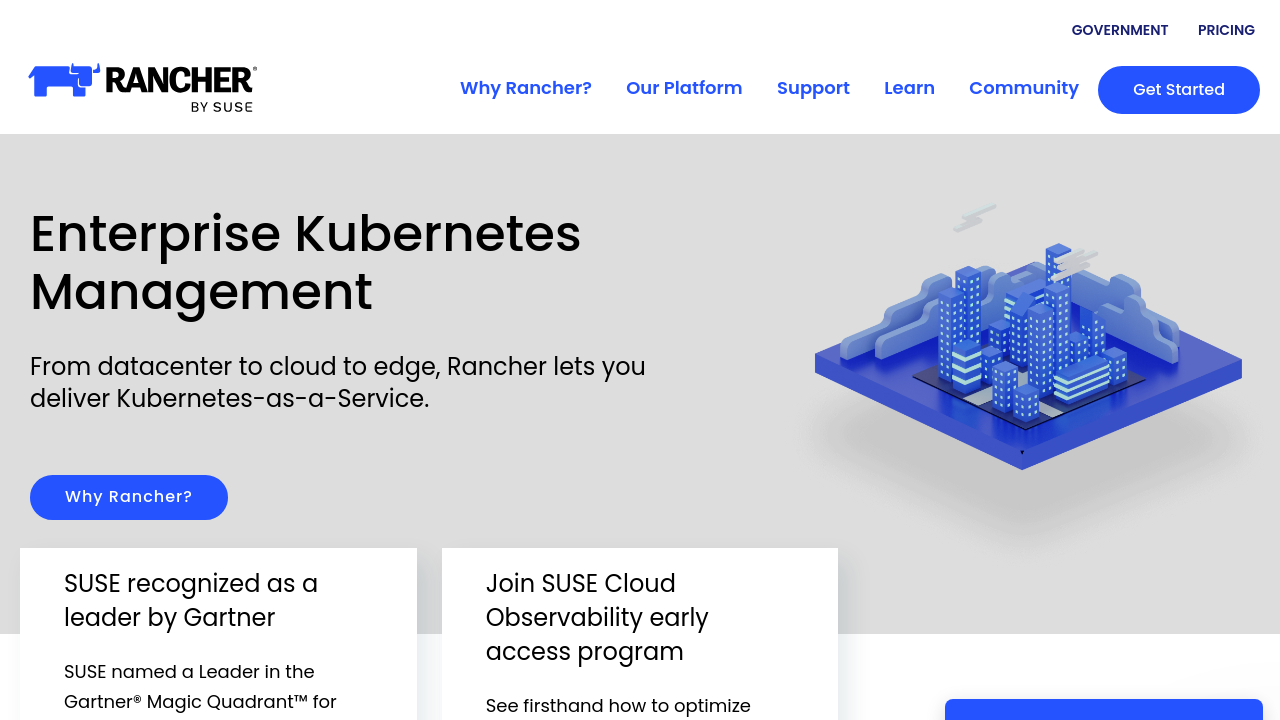
Task: Click the 'From datacenter to cloud to edge' text
Action: [338, 382]
